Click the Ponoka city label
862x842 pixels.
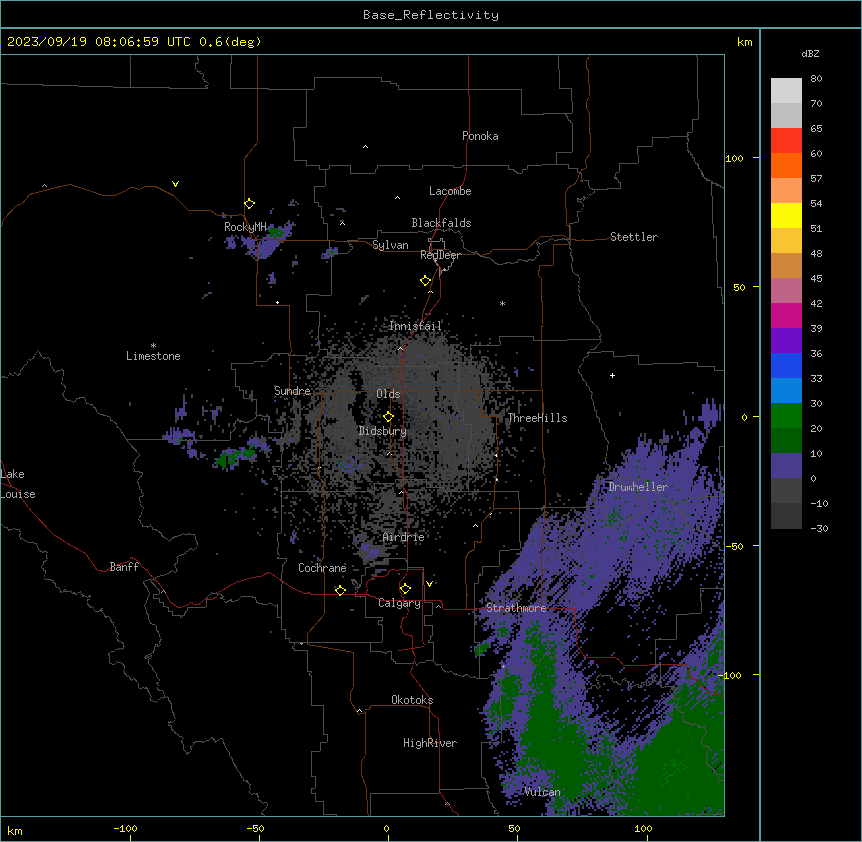click(x=480, y=136)
